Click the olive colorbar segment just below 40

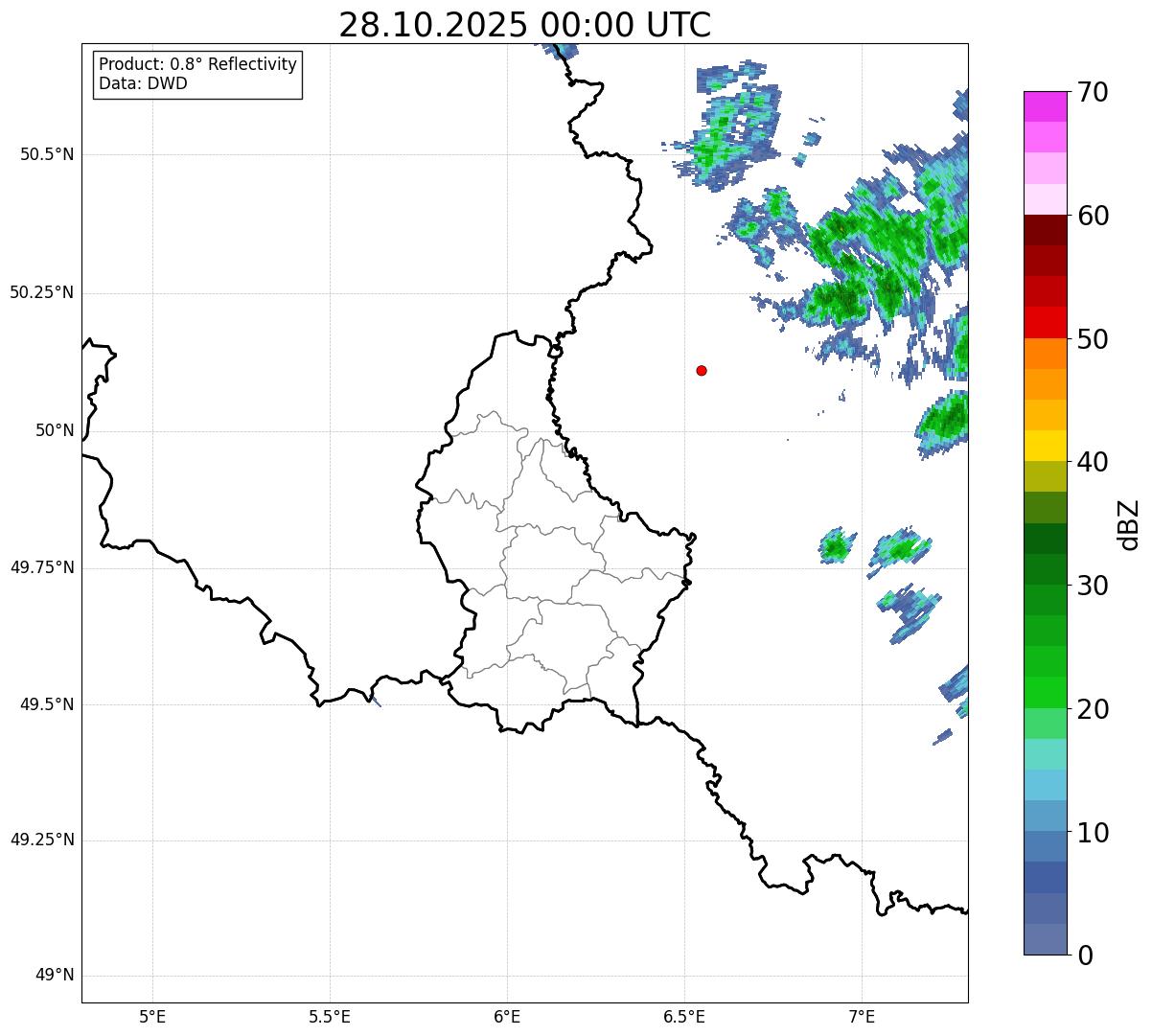(1046, 477)
